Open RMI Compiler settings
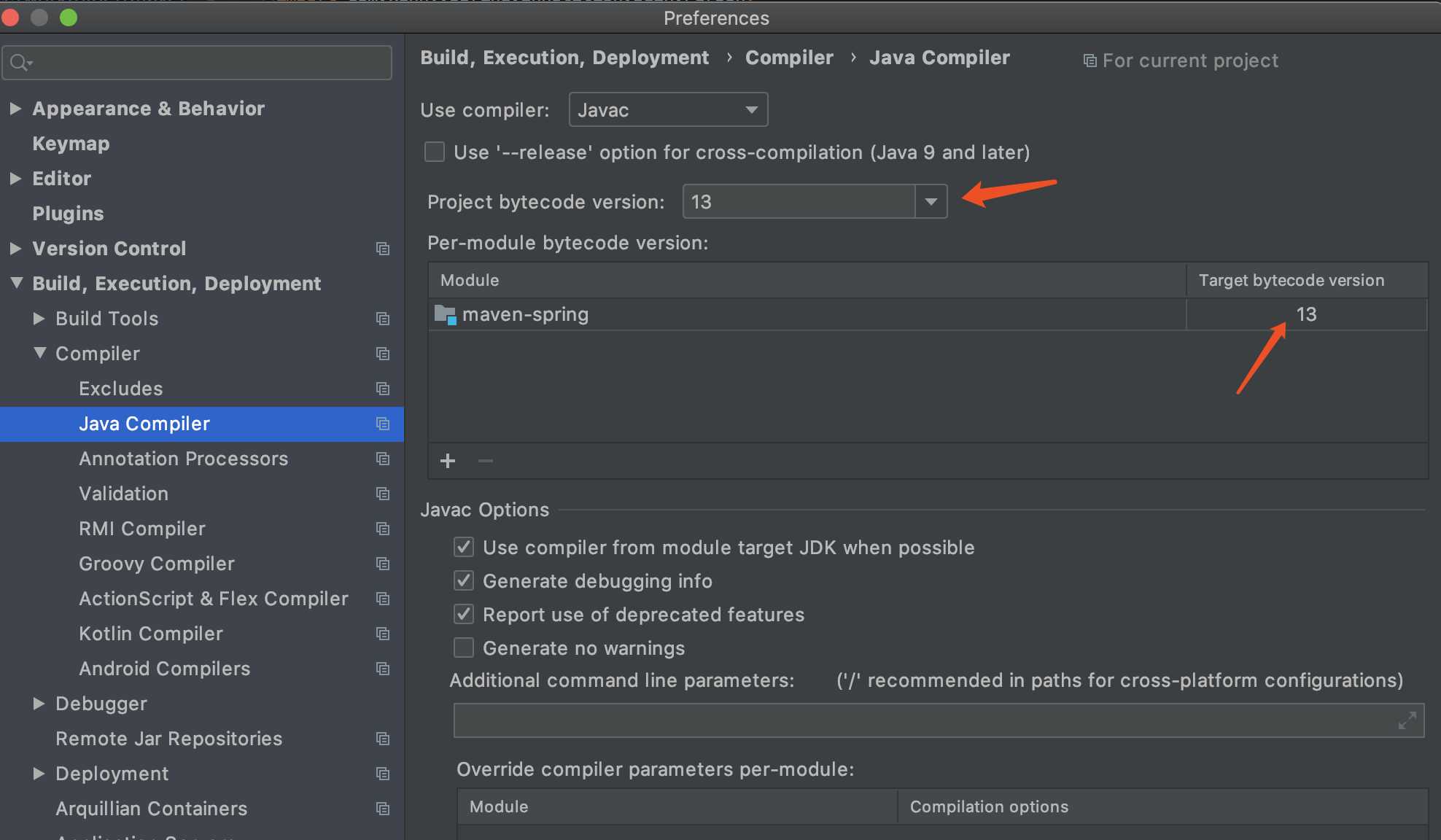Viewport: 1441px width, 840px height. coord(141,529)
